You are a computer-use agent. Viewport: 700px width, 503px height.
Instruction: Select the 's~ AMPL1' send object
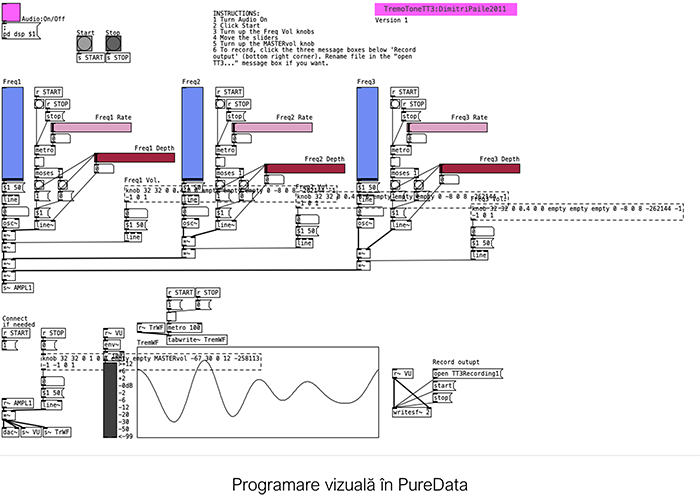tap(18, 288)
